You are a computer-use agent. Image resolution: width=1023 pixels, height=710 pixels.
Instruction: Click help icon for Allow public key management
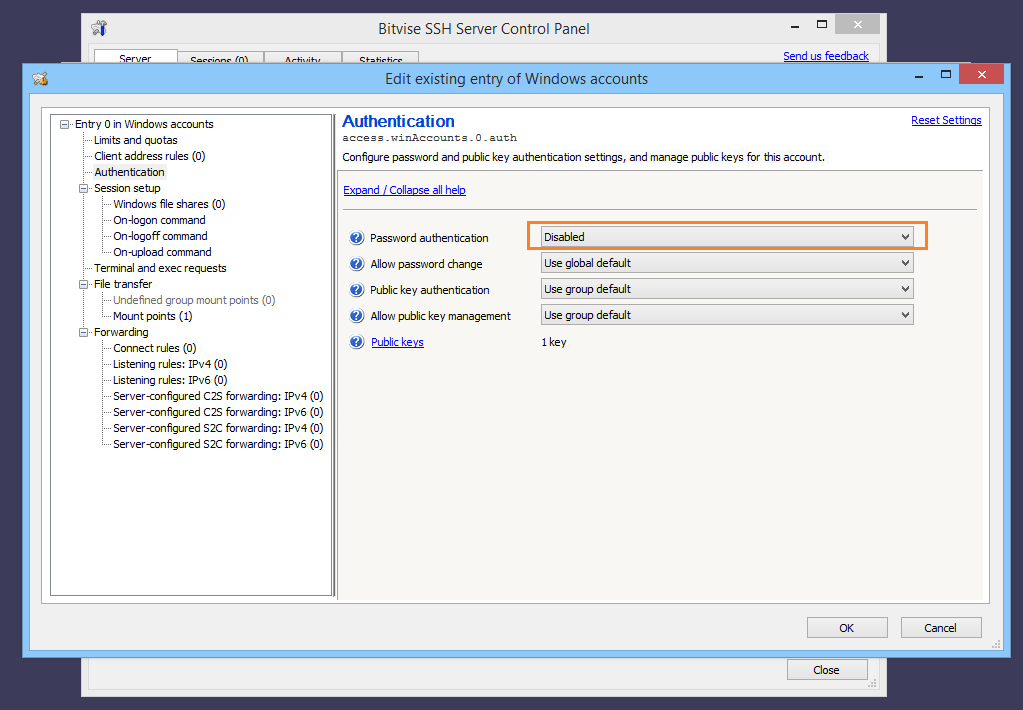(356, 316)
